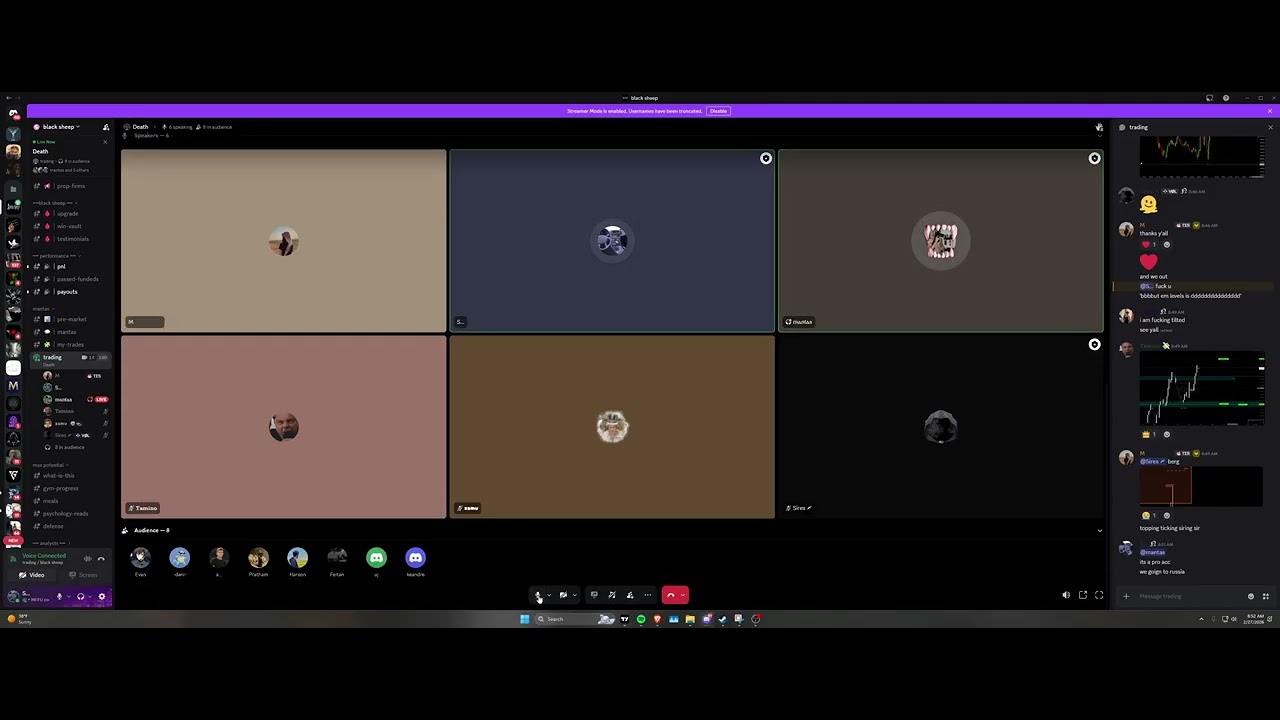
Task: Open Spotify from the taskbar
Action: click(x=641, y=619)
